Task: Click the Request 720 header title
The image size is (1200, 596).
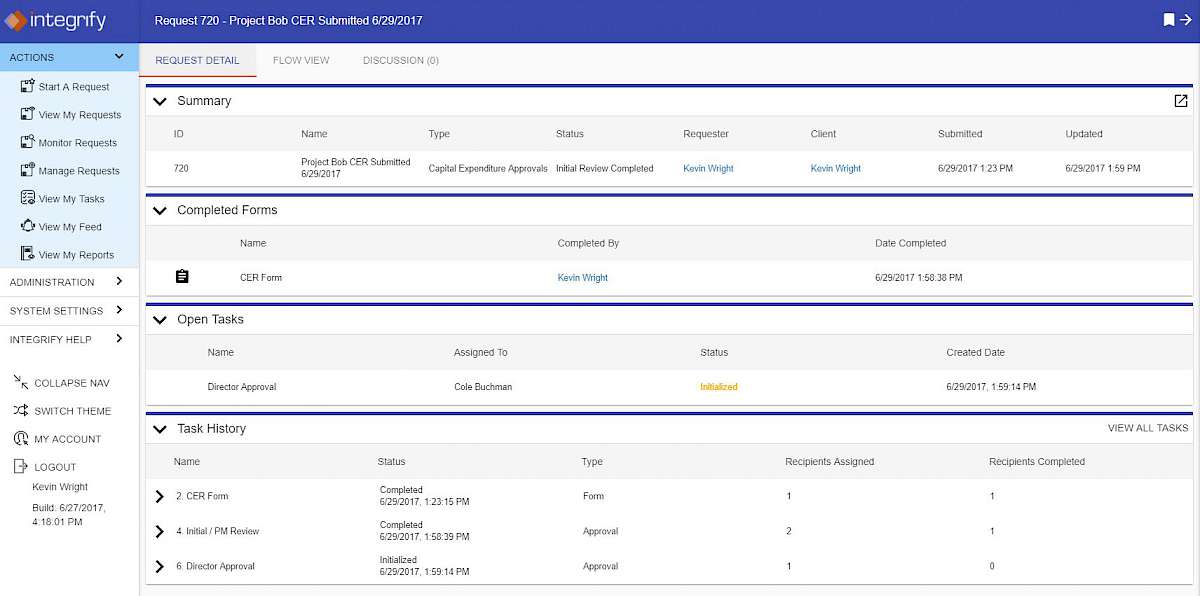Action: [x=289, y=20]
